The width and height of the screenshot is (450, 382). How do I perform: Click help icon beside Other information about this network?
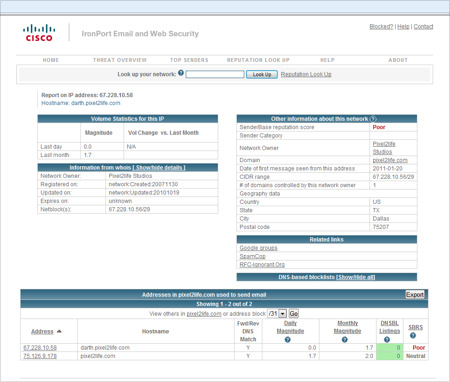click(373, 119)
